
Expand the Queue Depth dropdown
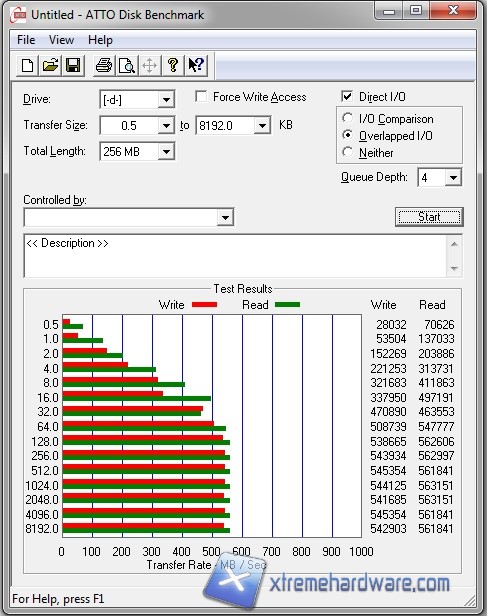(453, 178)
